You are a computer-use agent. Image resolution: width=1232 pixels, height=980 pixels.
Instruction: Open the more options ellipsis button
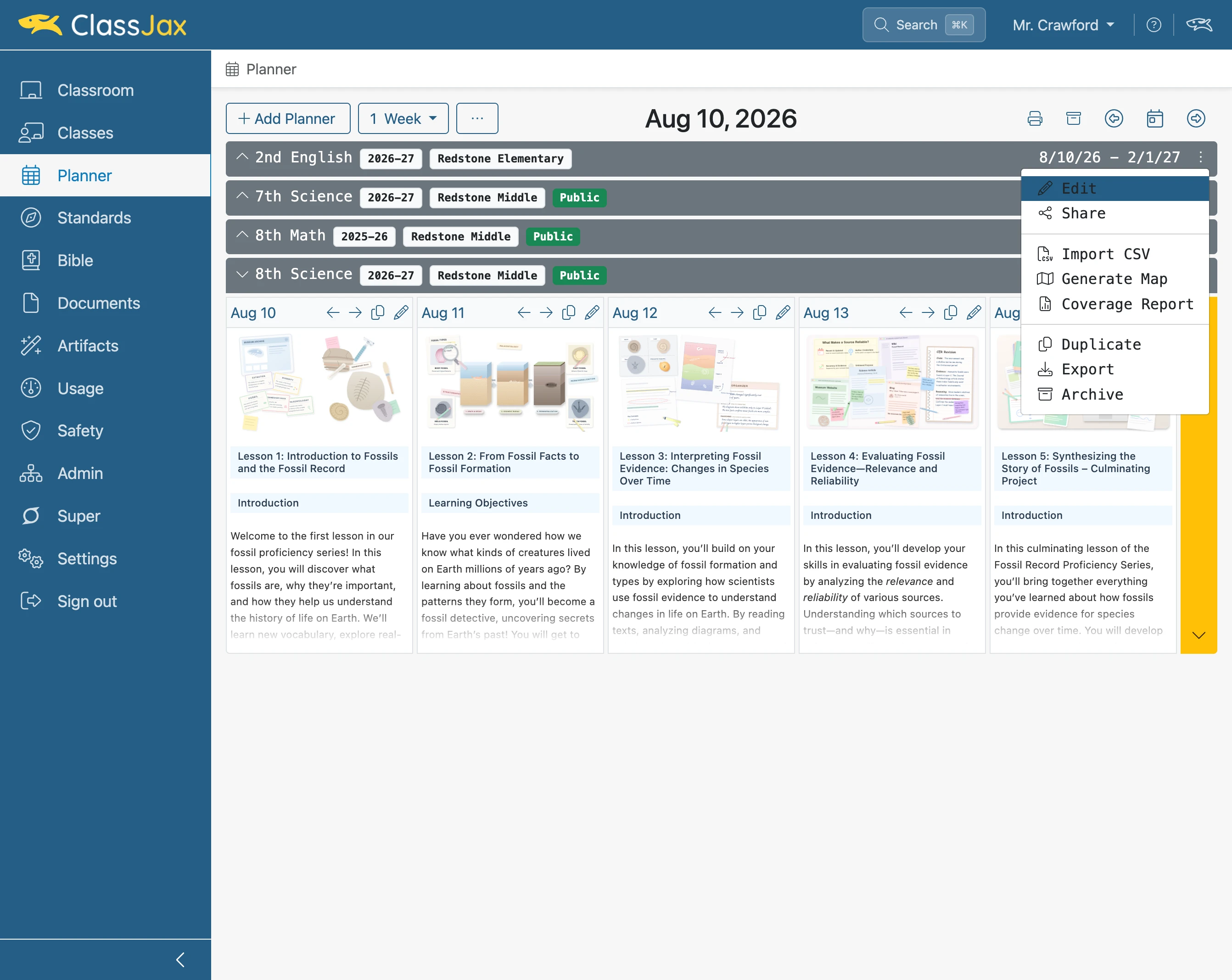[477, 119]
